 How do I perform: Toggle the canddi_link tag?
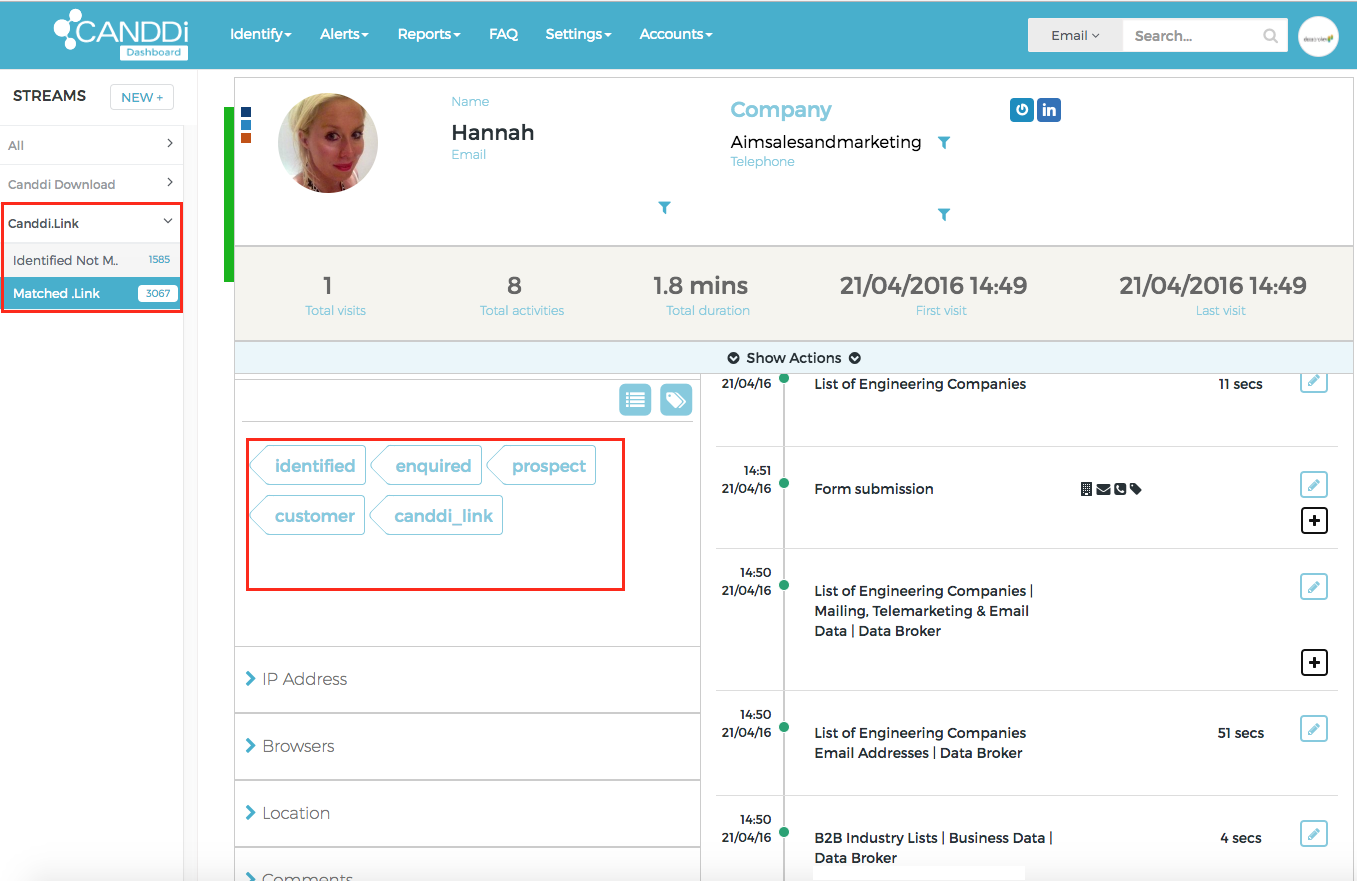click(437, 516)
